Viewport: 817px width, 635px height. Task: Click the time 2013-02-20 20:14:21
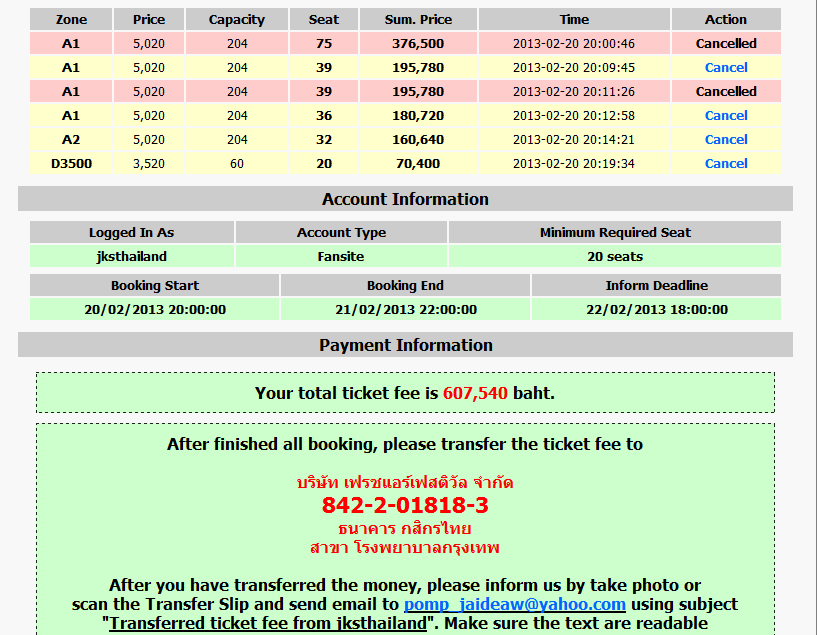point(574,139)
